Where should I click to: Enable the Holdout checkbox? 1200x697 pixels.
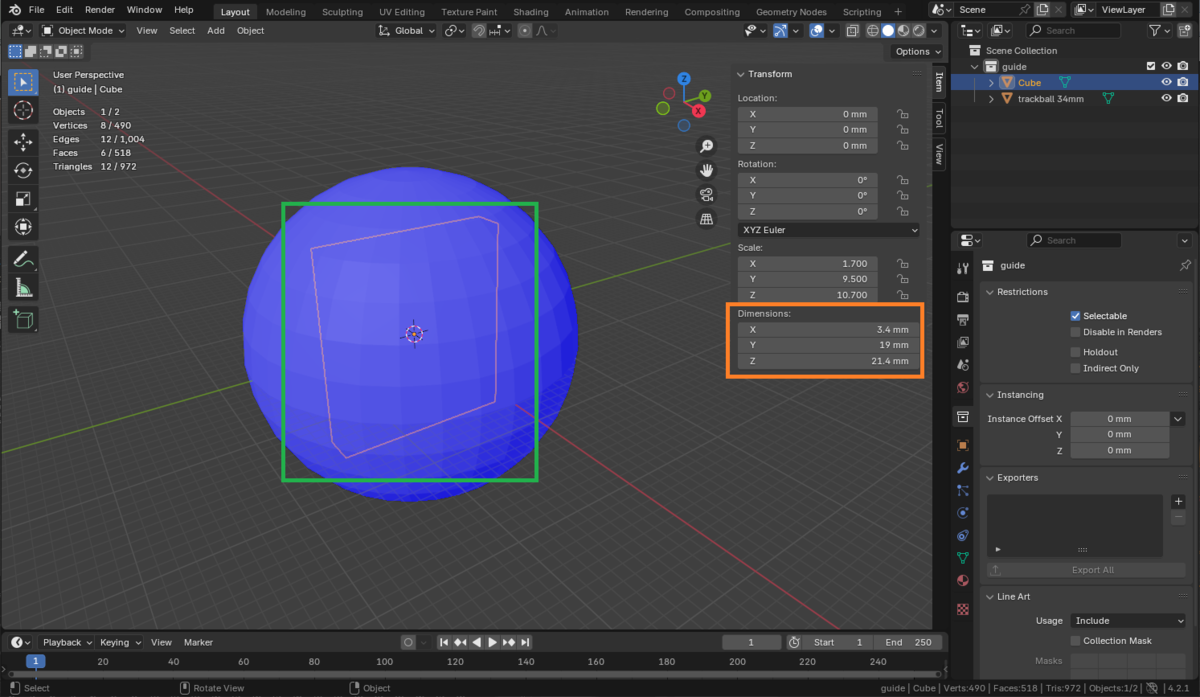1075,352
